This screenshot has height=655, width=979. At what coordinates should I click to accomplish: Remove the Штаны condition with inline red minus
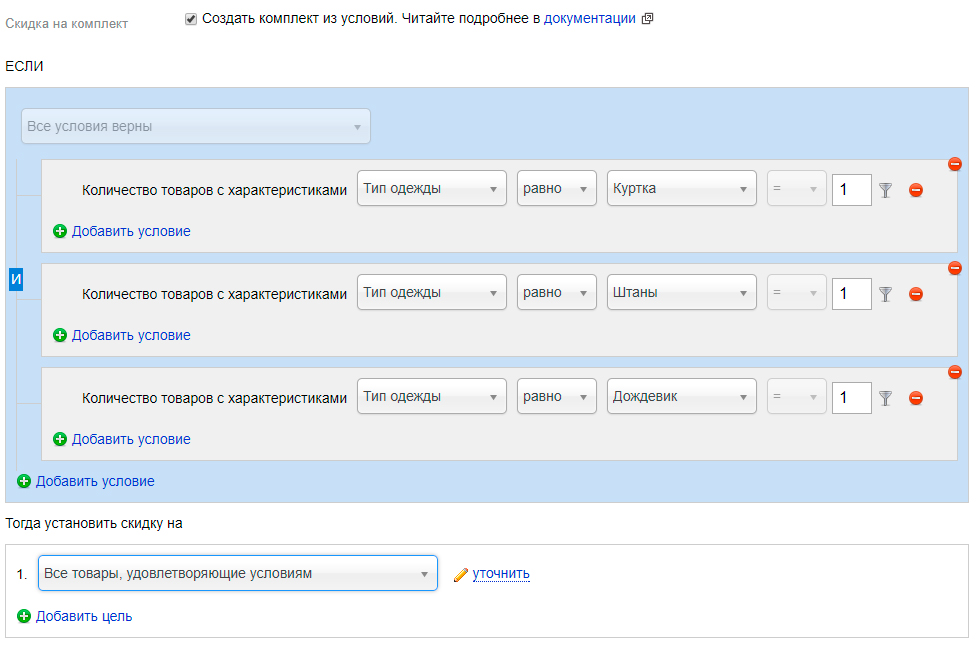click(916, 294)
